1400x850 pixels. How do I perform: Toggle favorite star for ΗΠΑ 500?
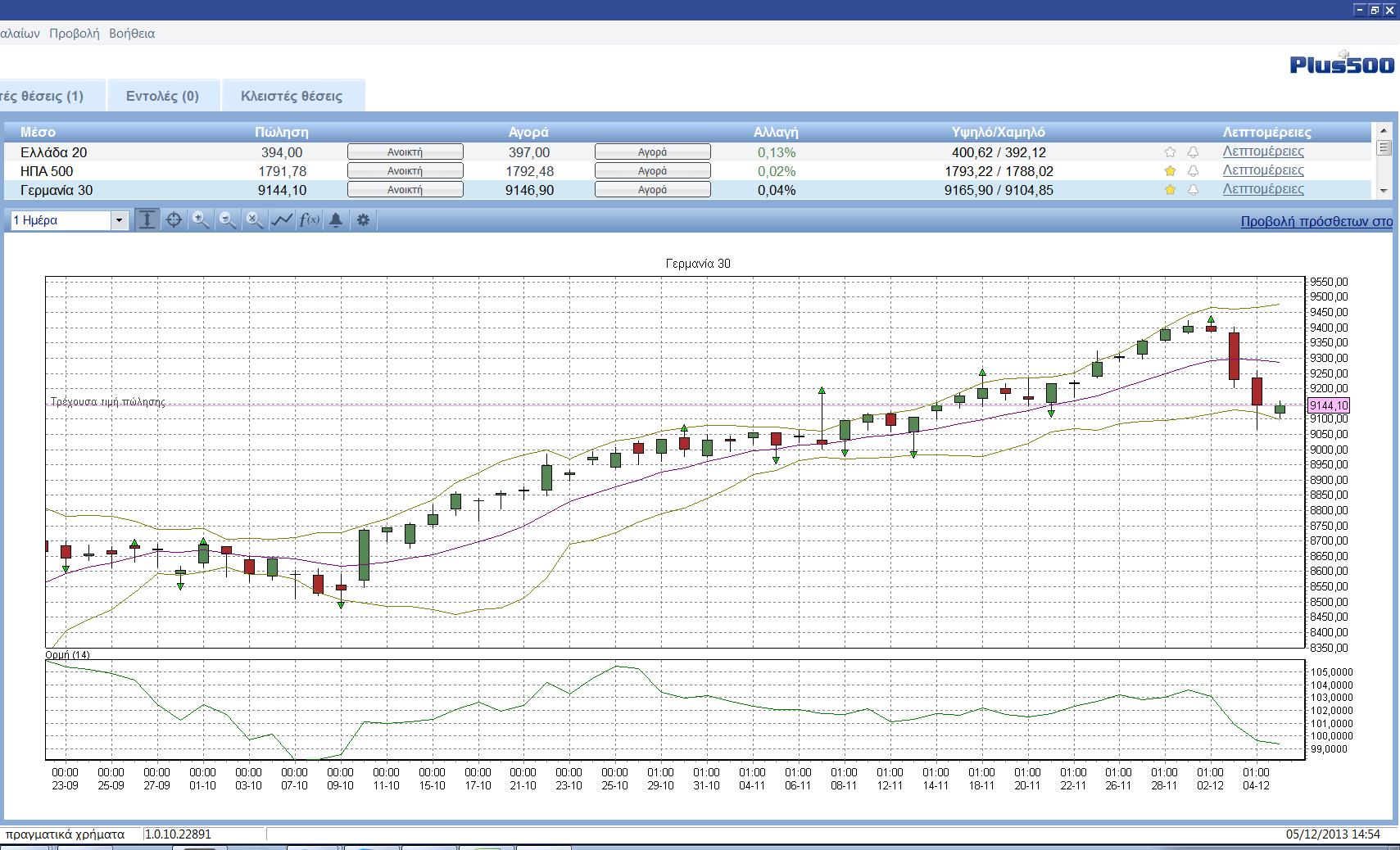pyautogui.click(x=1170, y=171)
